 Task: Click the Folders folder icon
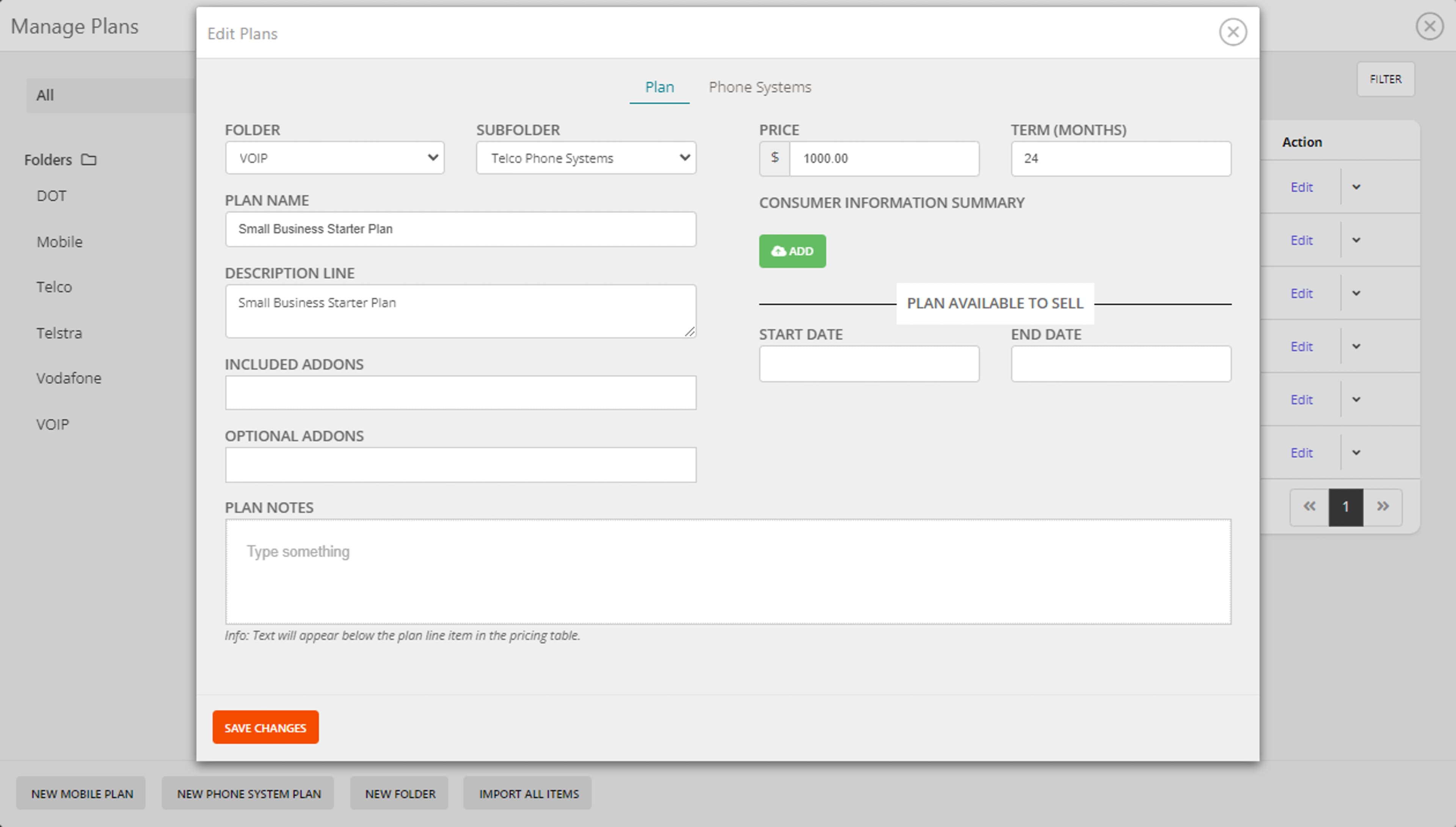click(x=89, y=160)
